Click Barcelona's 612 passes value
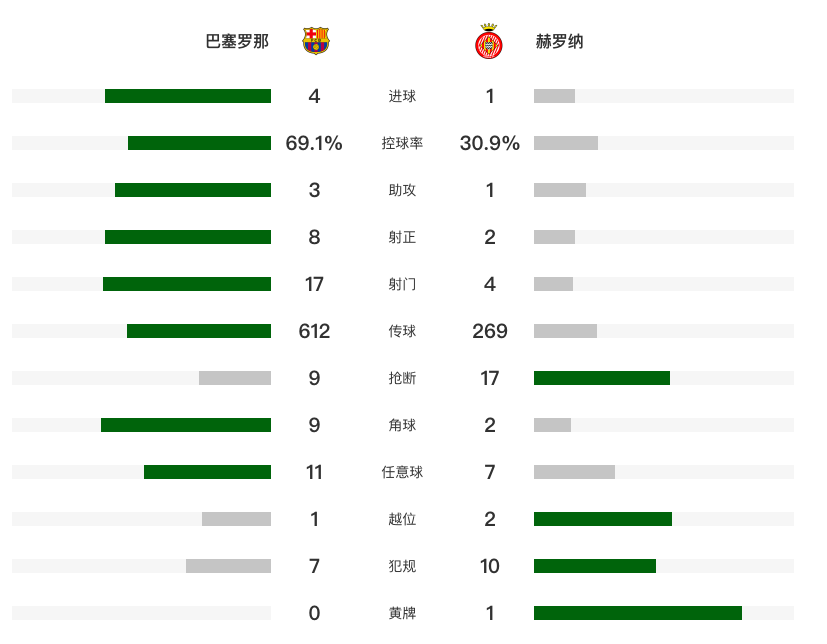This screenshot has width=827, height=644. pyautogui.click(x=314, y=331)
